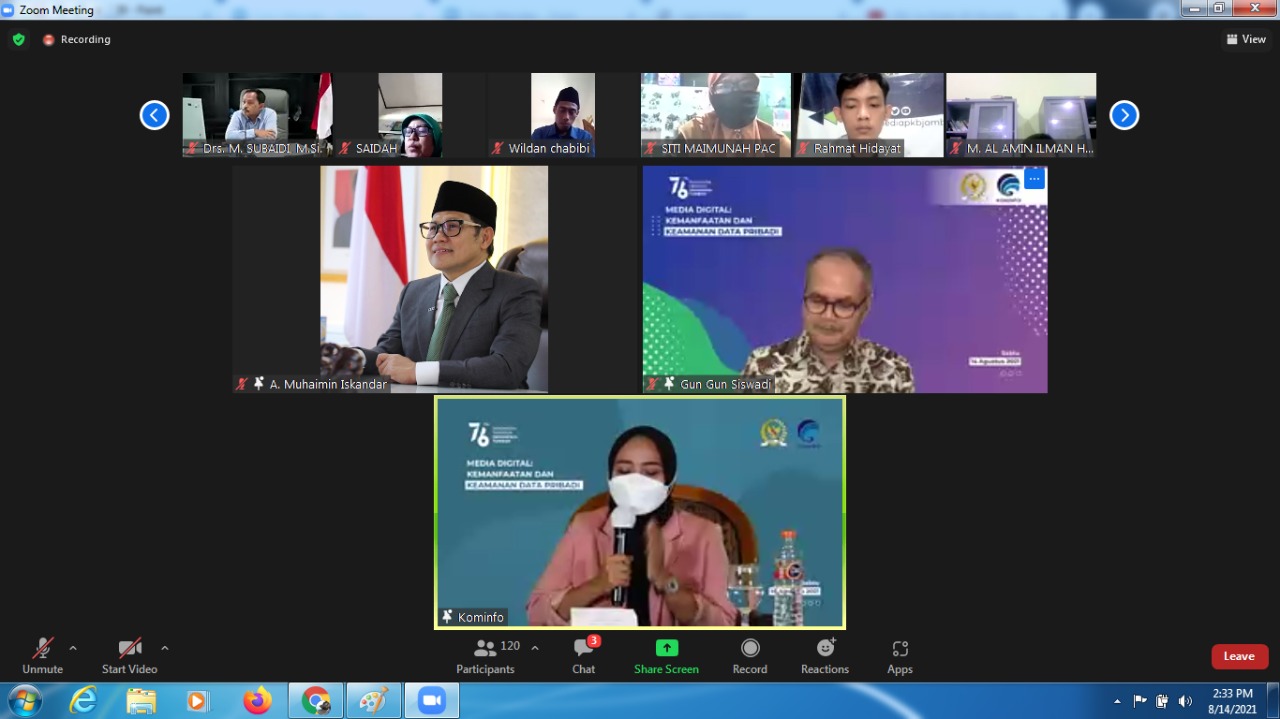Open Zoom Apps
The image size is (1280, 719).
click(x=899, y=648)
